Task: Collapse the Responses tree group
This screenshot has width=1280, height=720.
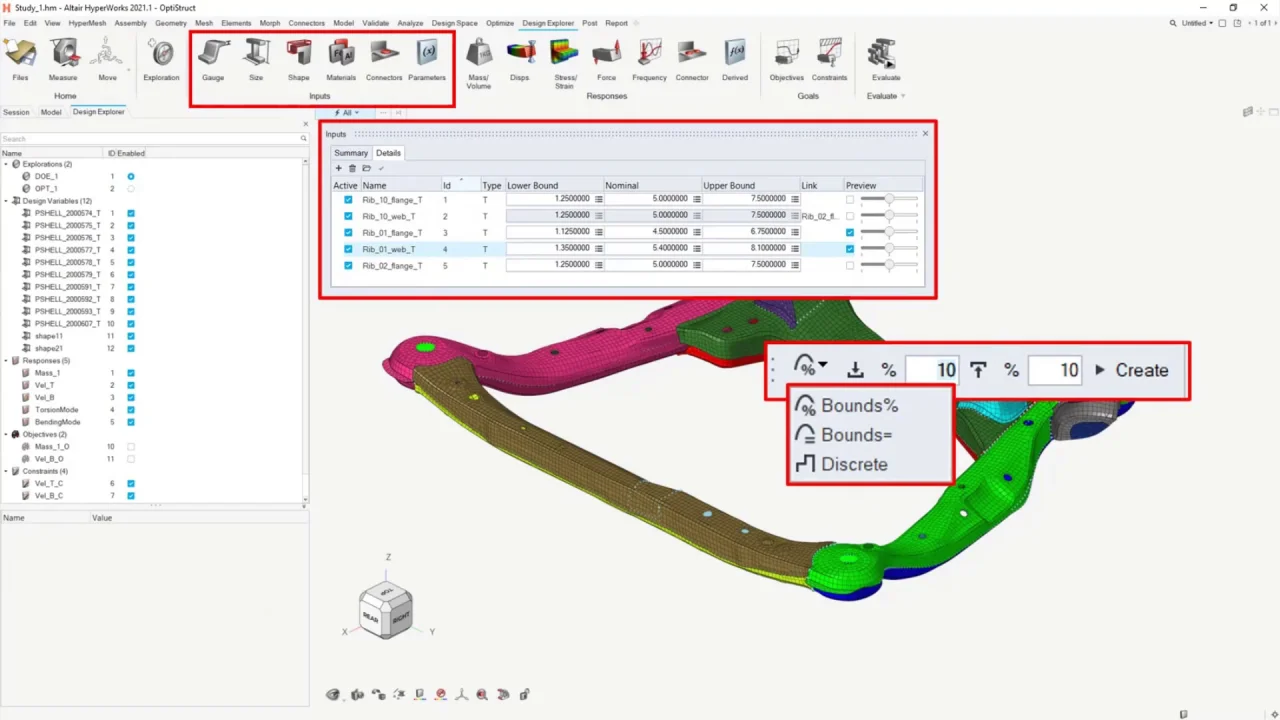Action: [6, 361]
